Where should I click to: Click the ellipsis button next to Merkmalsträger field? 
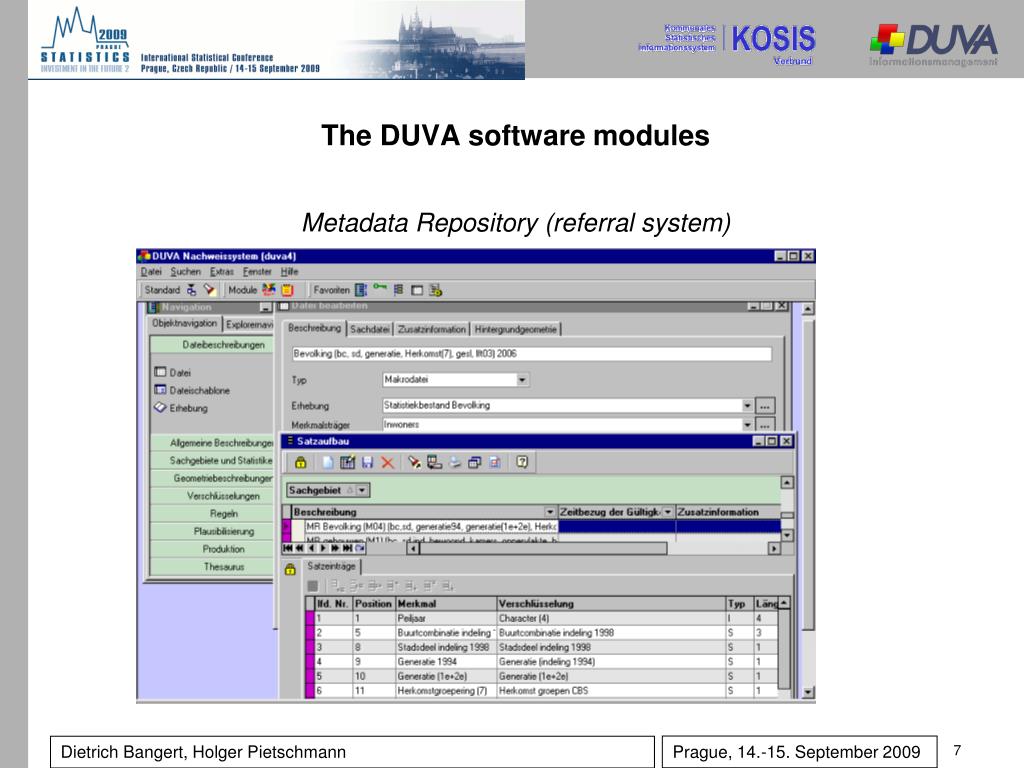[765, 424]
